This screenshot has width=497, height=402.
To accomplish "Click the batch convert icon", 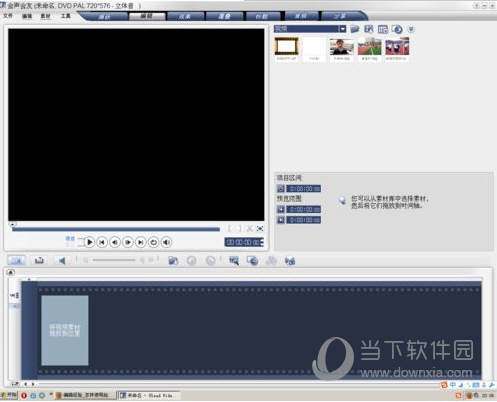I will 252,260.
